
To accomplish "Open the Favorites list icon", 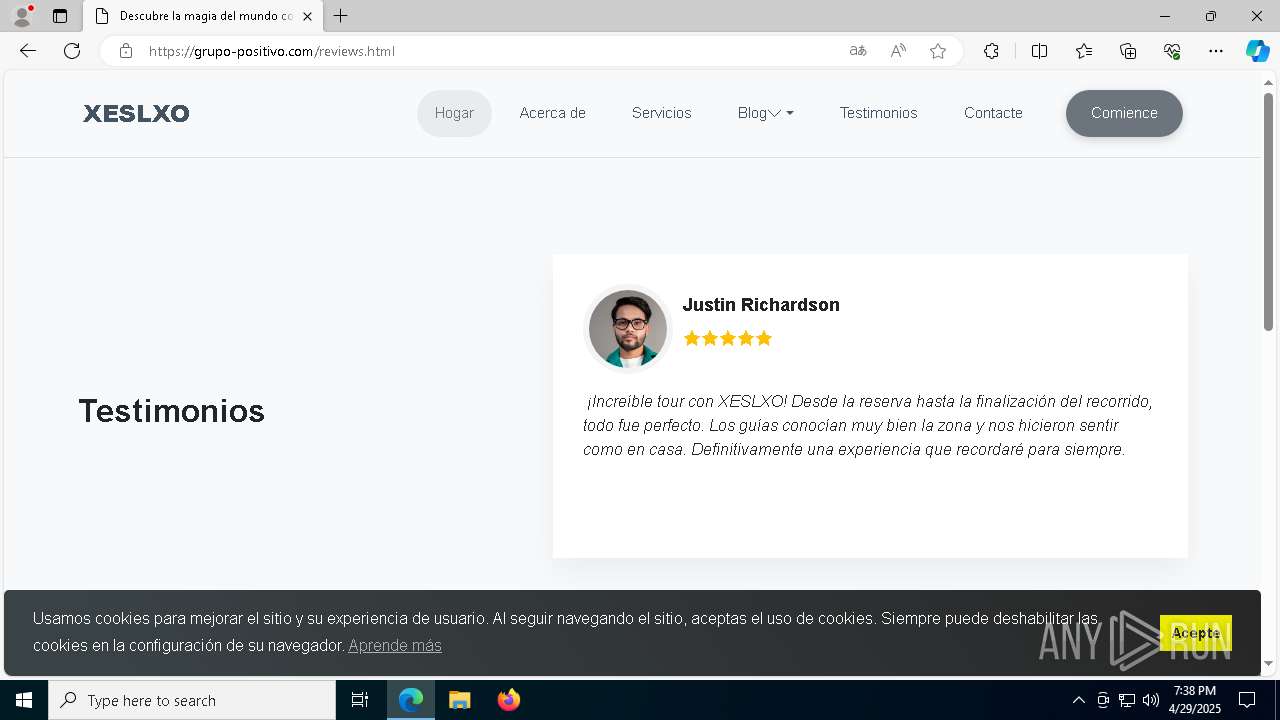I will tap(1084, 51).
